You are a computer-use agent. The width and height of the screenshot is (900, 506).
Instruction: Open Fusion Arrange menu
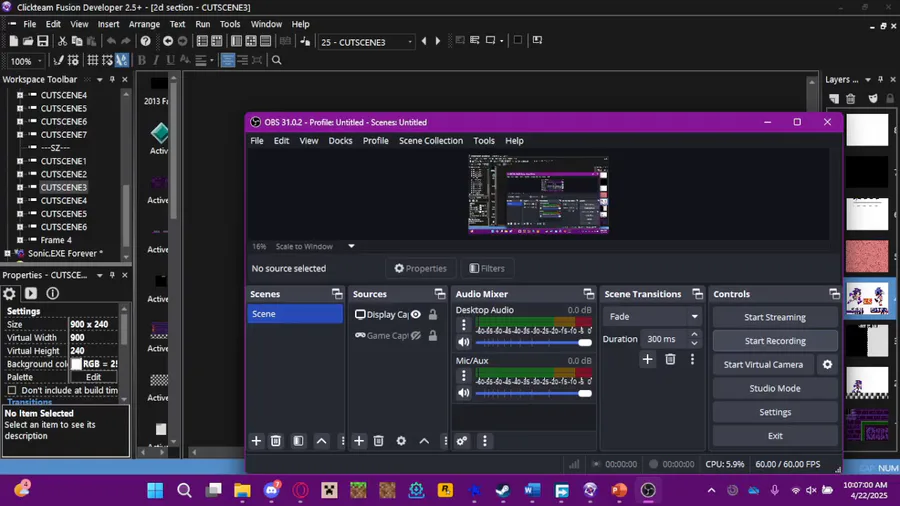[x=144, y=24]
